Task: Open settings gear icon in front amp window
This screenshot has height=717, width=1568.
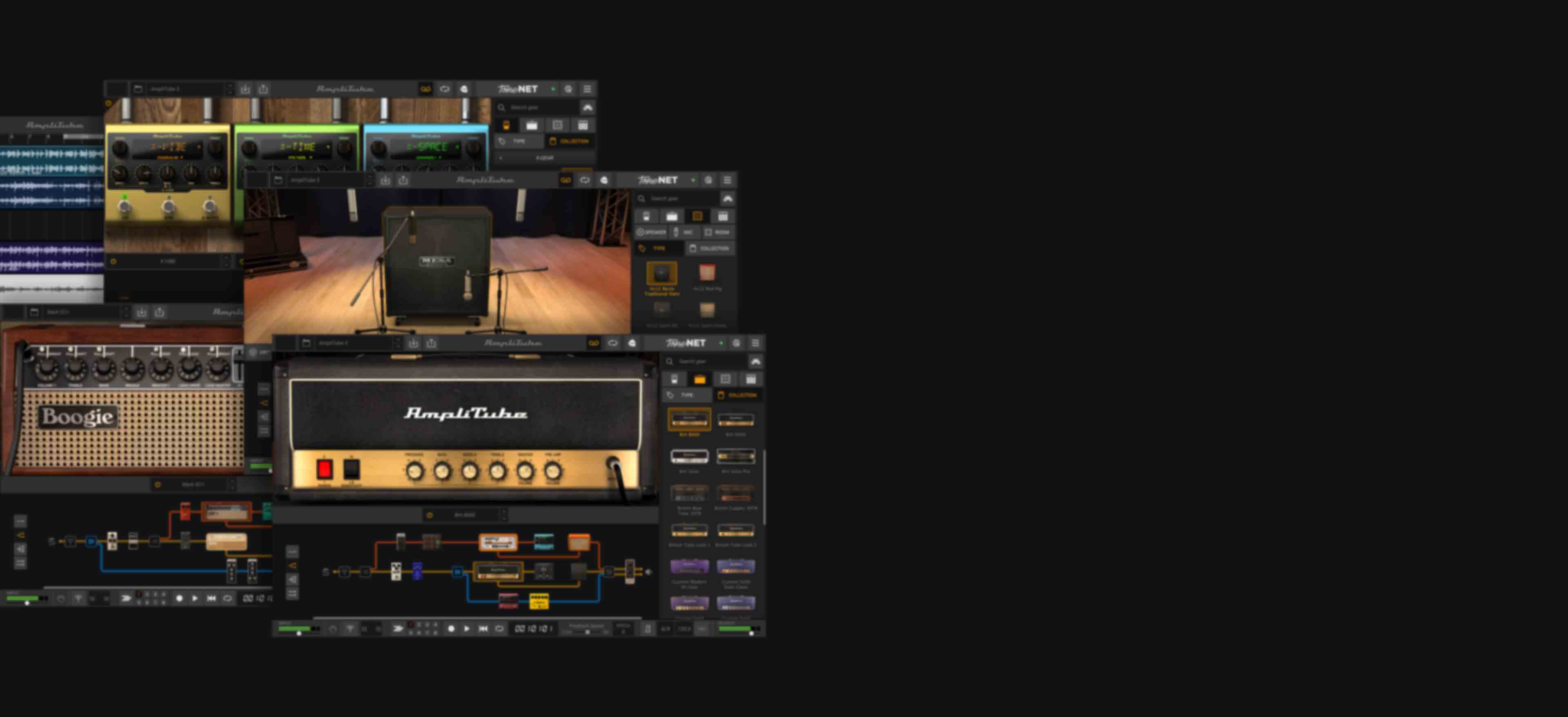Action: 736,343
